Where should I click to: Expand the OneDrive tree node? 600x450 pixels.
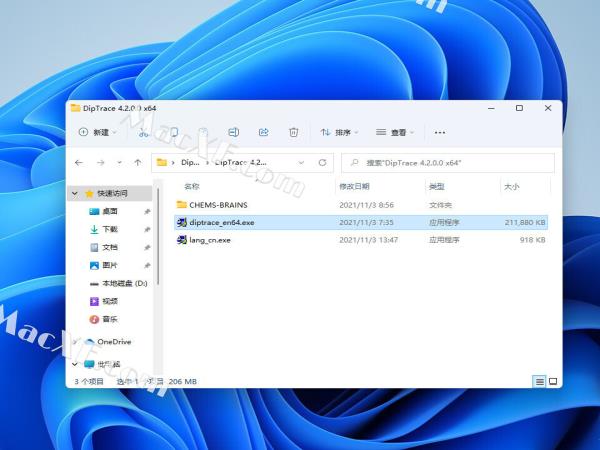[75, 342]
